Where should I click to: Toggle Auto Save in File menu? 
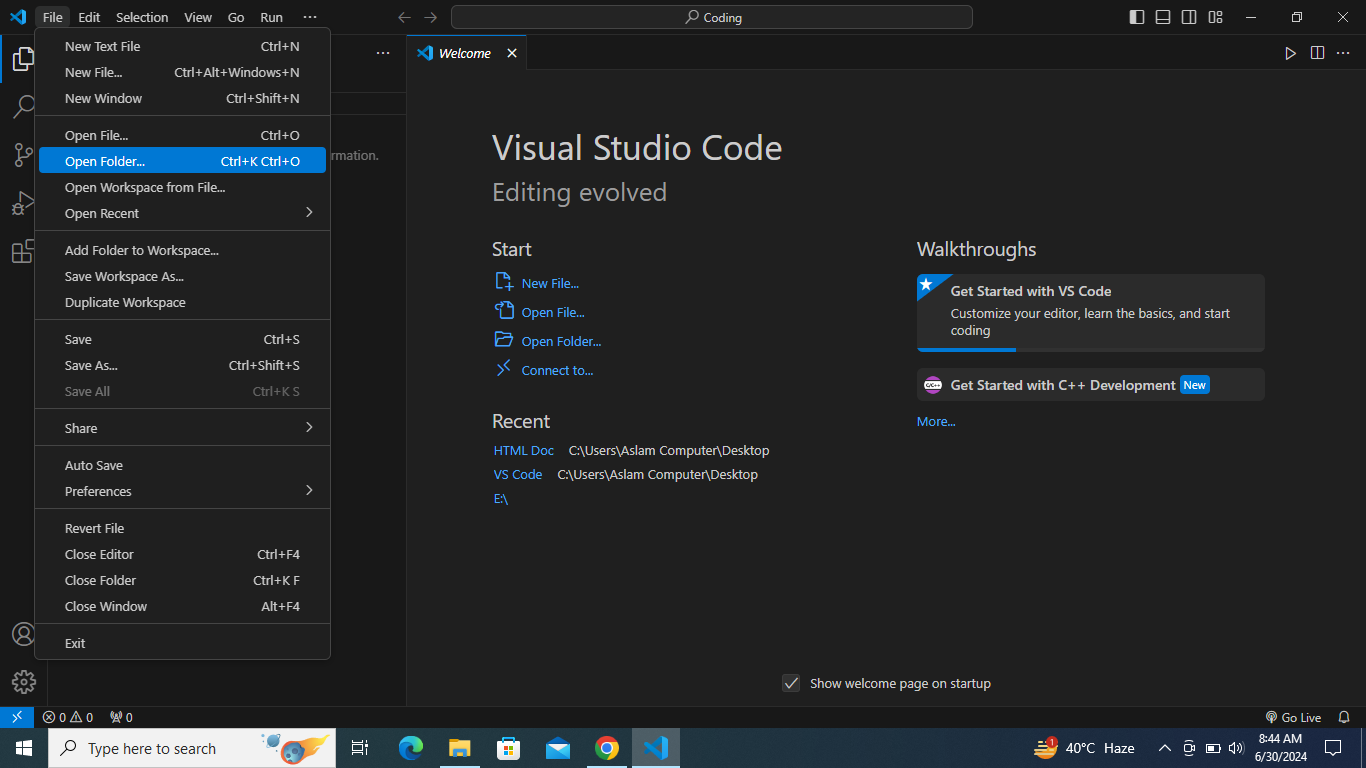(94, 465)
